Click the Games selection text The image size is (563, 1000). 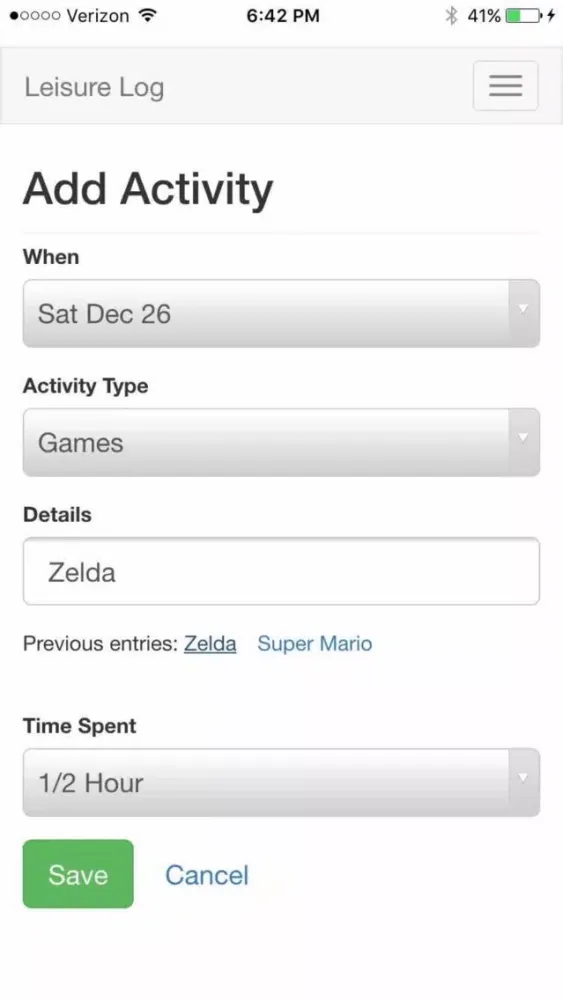[x=80, y=443]
